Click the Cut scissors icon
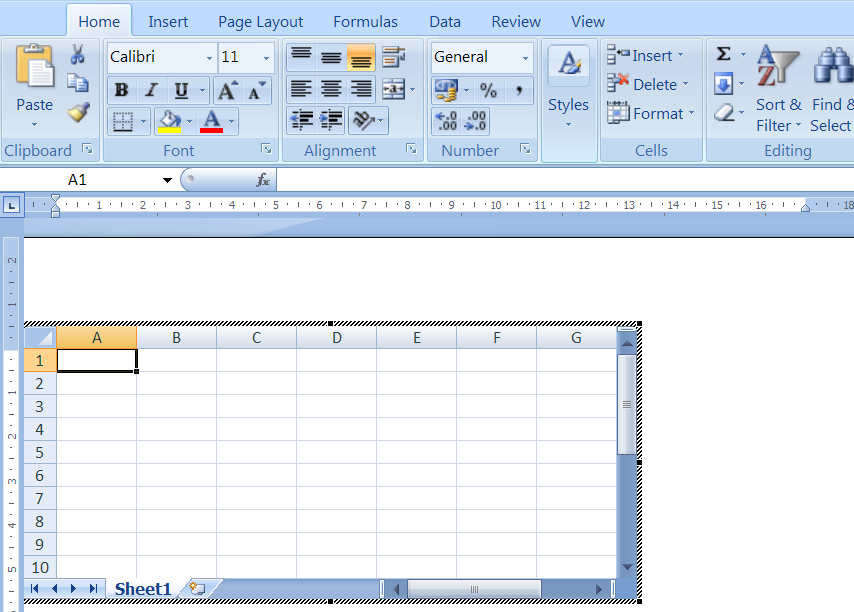This screenshot has width=854, height=612. click(x=77, y=54)
